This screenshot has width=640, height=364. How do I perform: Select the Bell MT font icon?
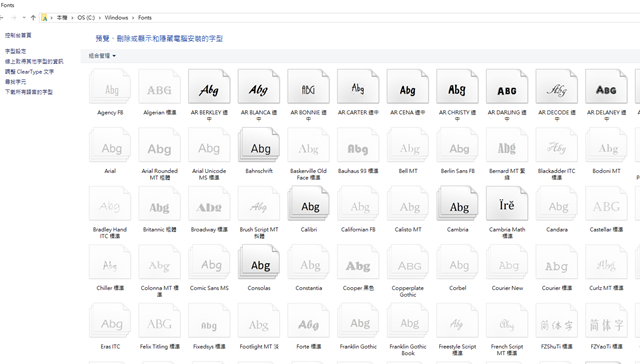click(408, 145)
